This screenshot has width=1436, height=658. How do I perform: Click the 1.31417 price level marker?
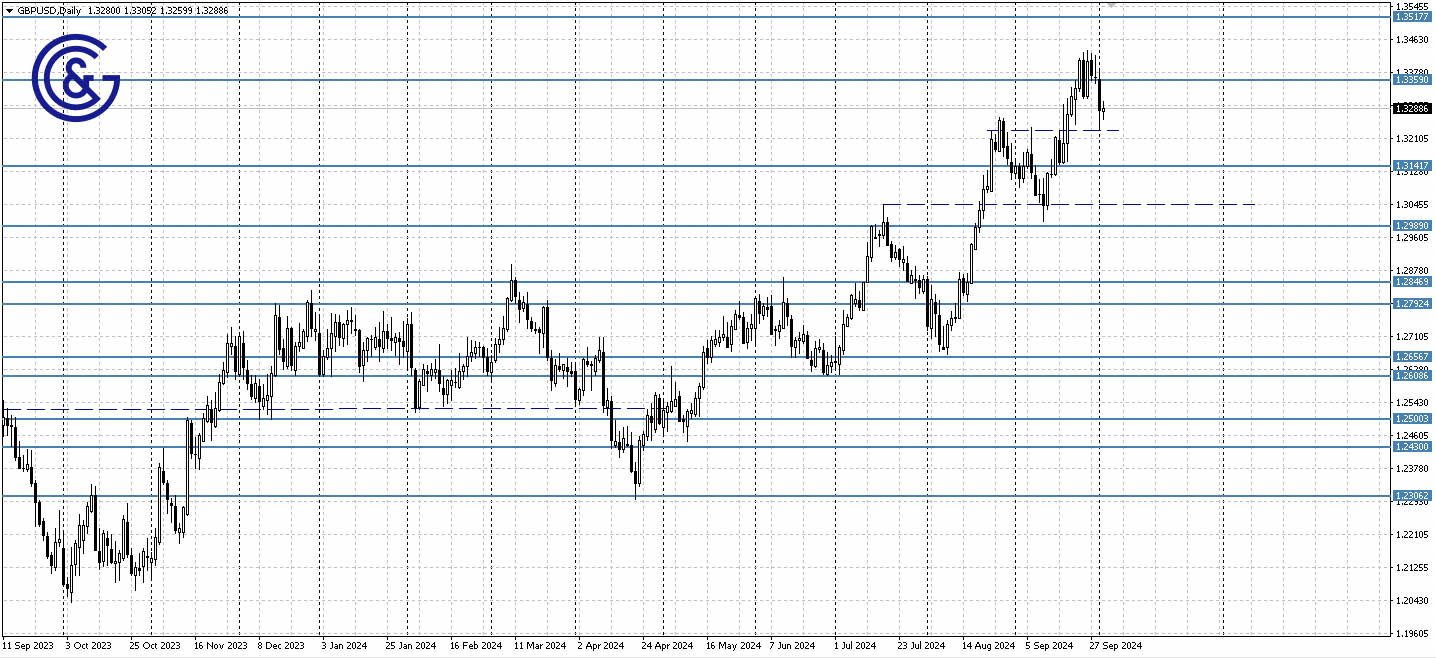point(1410,165)
